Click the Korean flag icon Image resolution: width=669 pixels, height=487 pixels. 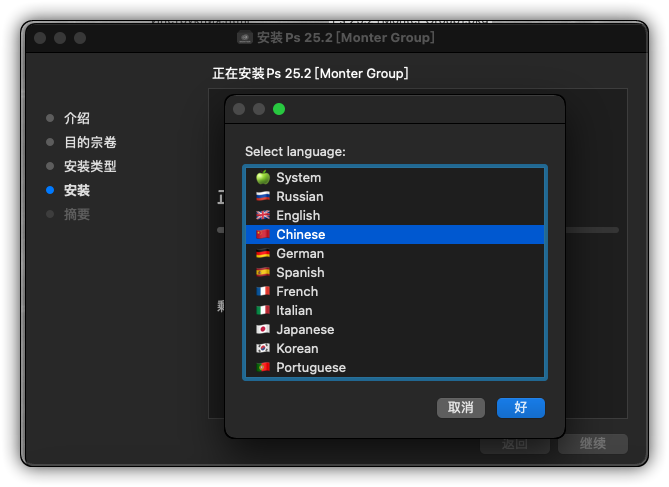(x=263, y=348)
